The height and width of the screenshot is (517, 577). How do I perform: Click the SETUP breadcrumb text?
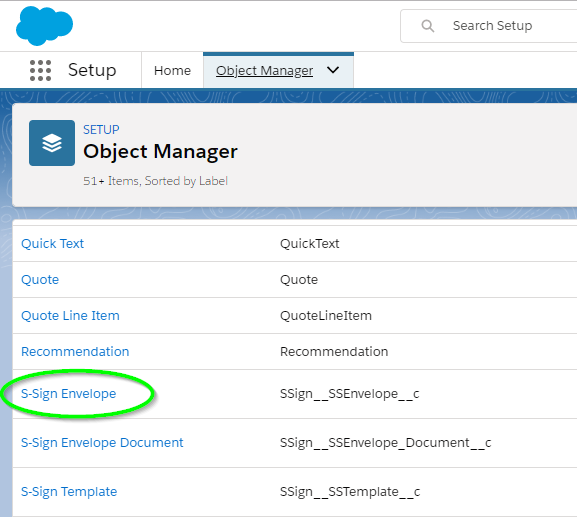click(101, 130)
